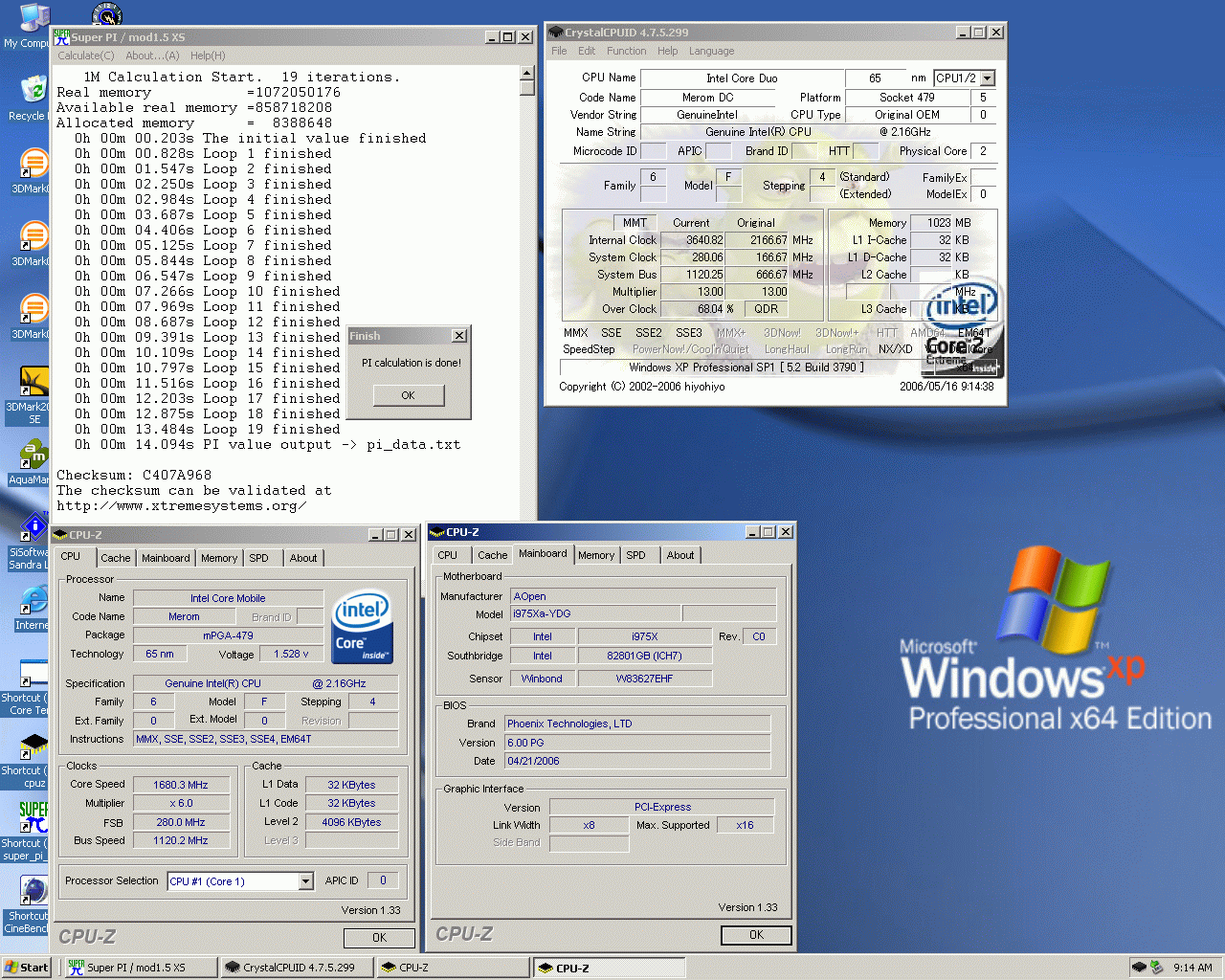Expand the CPU1/2 dropdown in CrystalCPUID

point(988,78)
